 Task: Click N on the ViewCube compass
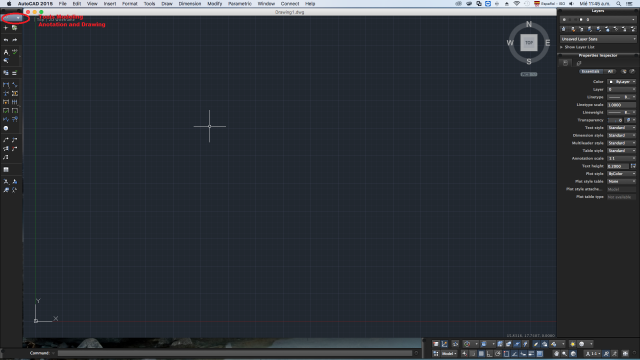[529, 24]
